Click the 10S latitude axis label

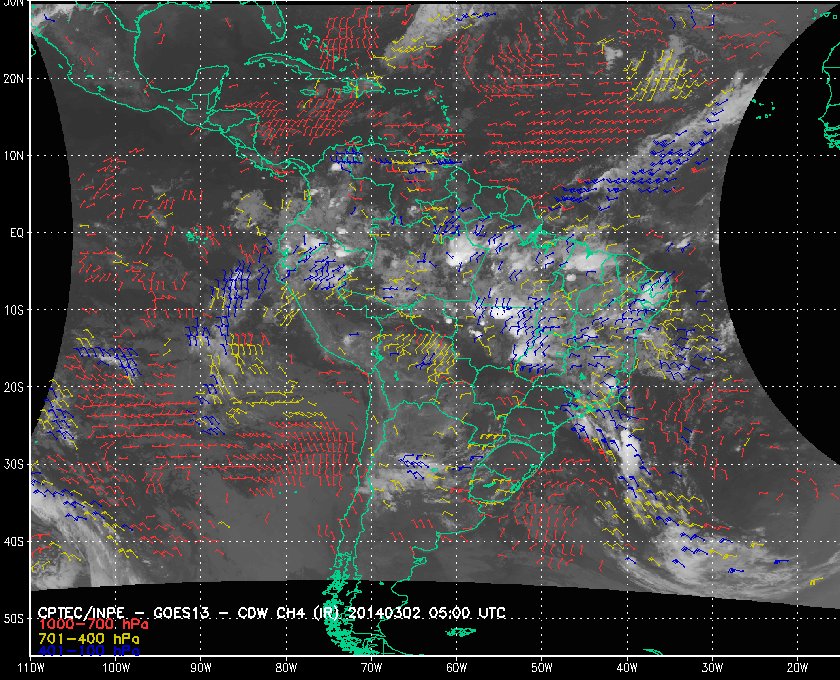tap(13, 310)
